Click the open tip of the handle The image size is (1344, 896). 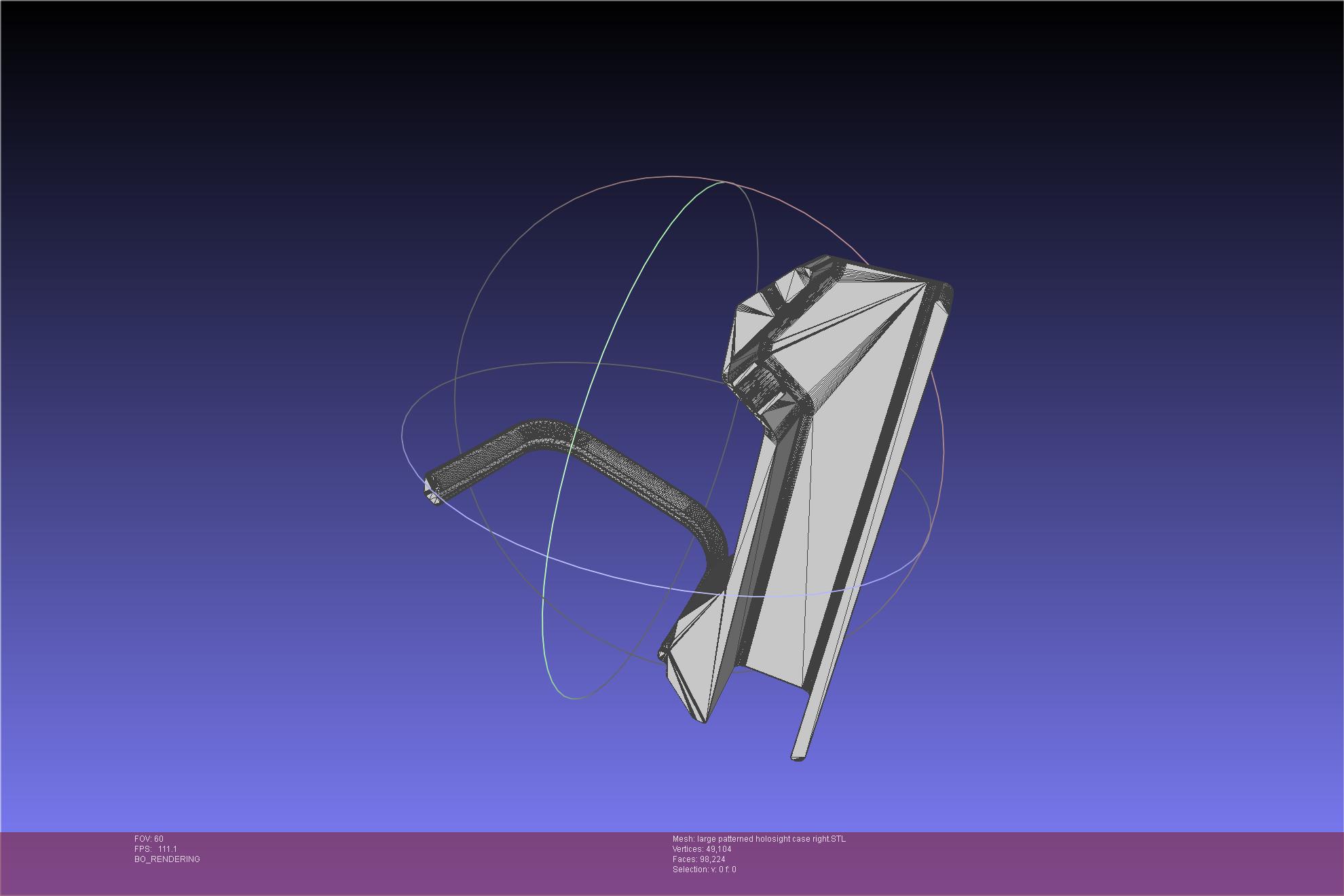click(432, 498)
